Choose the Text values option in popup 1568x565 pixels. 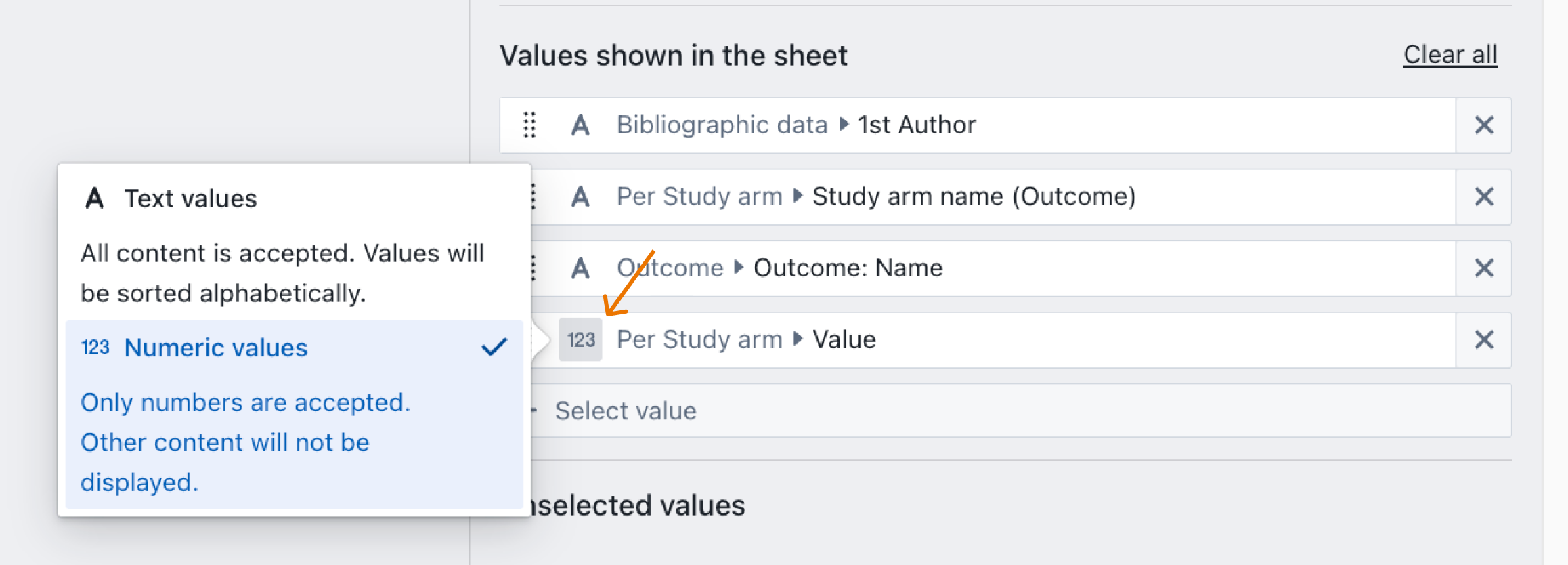click(x=190, y=198)
